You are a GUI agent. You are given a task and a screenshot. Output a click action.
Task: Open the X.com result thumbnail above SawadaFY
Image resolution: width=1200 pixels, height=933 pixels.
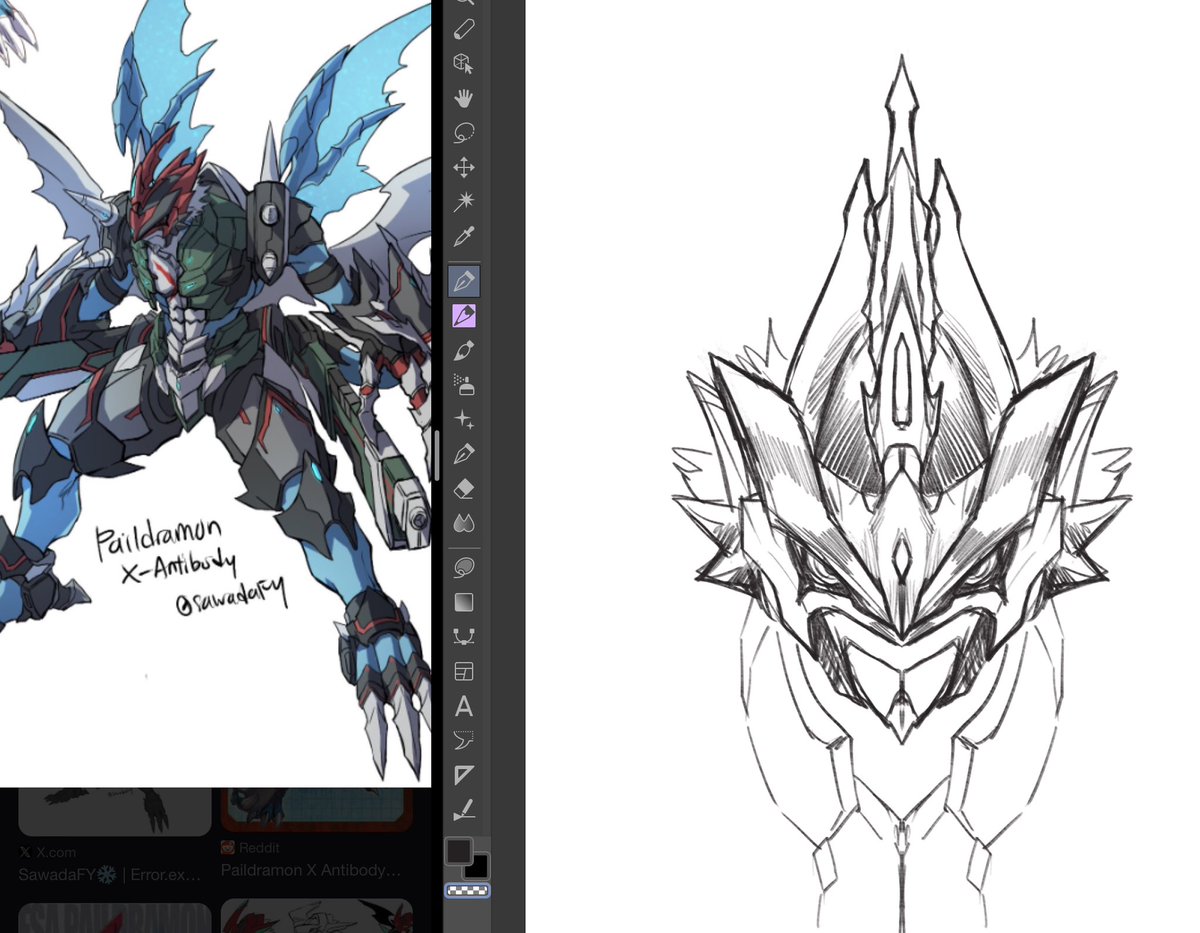(115, 810)
